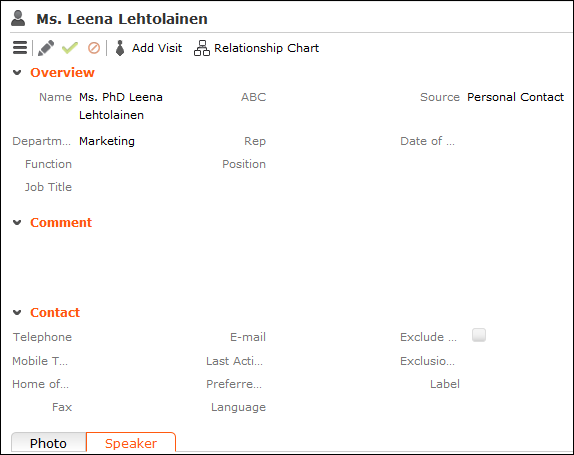
Task: Select the Speaker tab
Action: (x=131, y=443)
